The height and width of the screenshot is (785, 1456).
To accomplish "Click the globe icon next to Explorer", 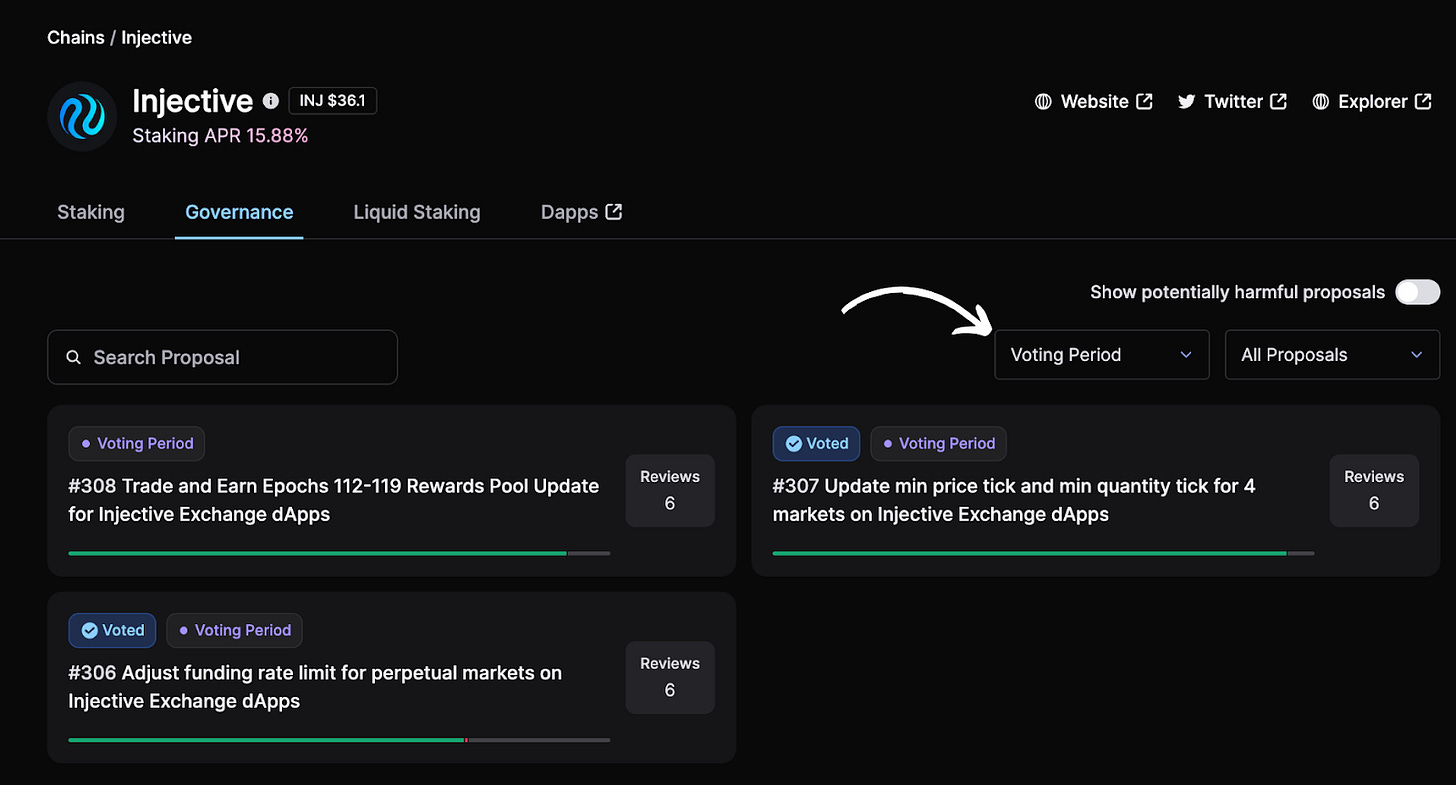I will pos(1320,101).
